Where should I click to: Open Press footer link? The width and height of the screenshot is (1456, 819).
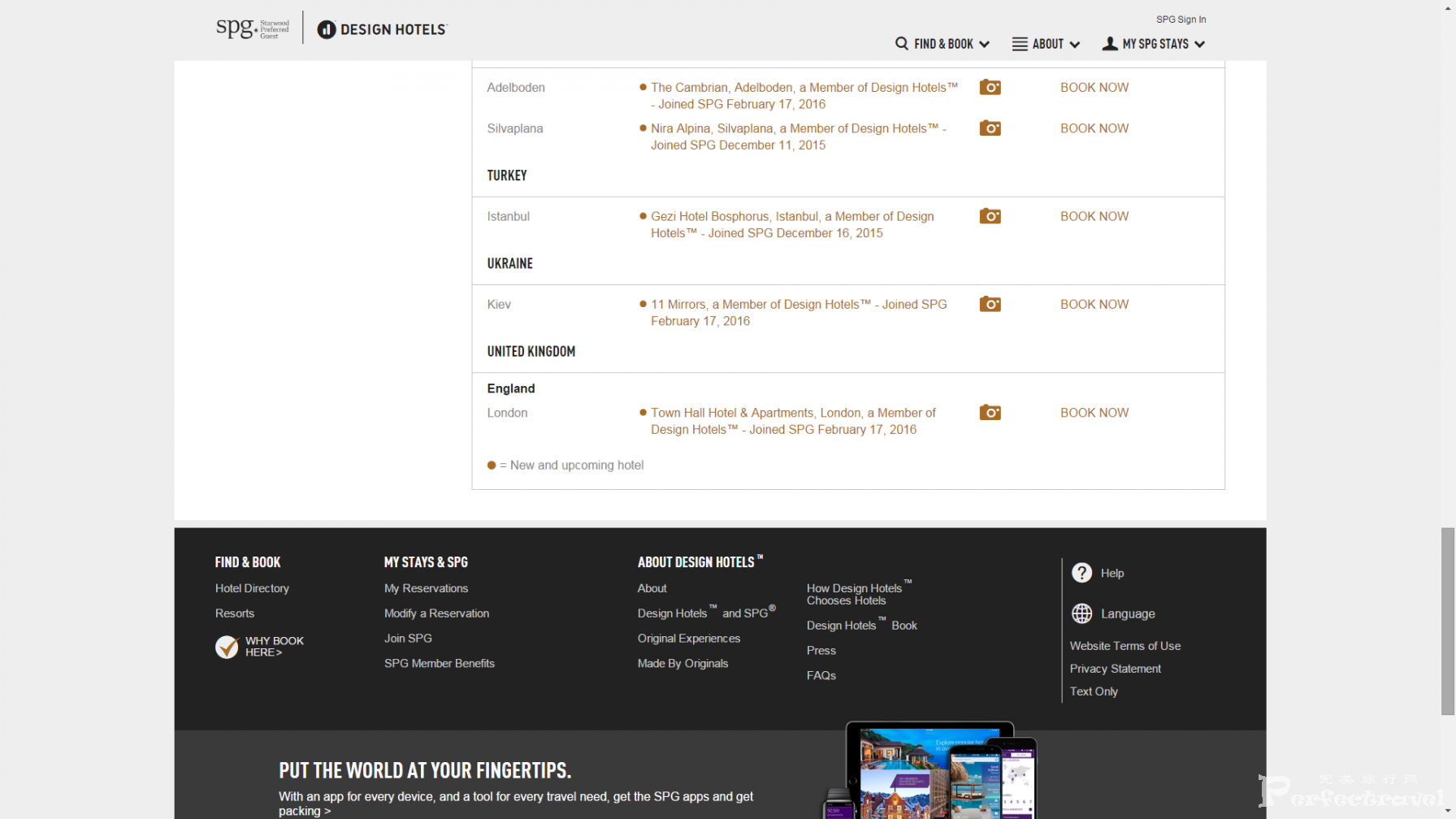pyautogui.click(x=821, y=651)
